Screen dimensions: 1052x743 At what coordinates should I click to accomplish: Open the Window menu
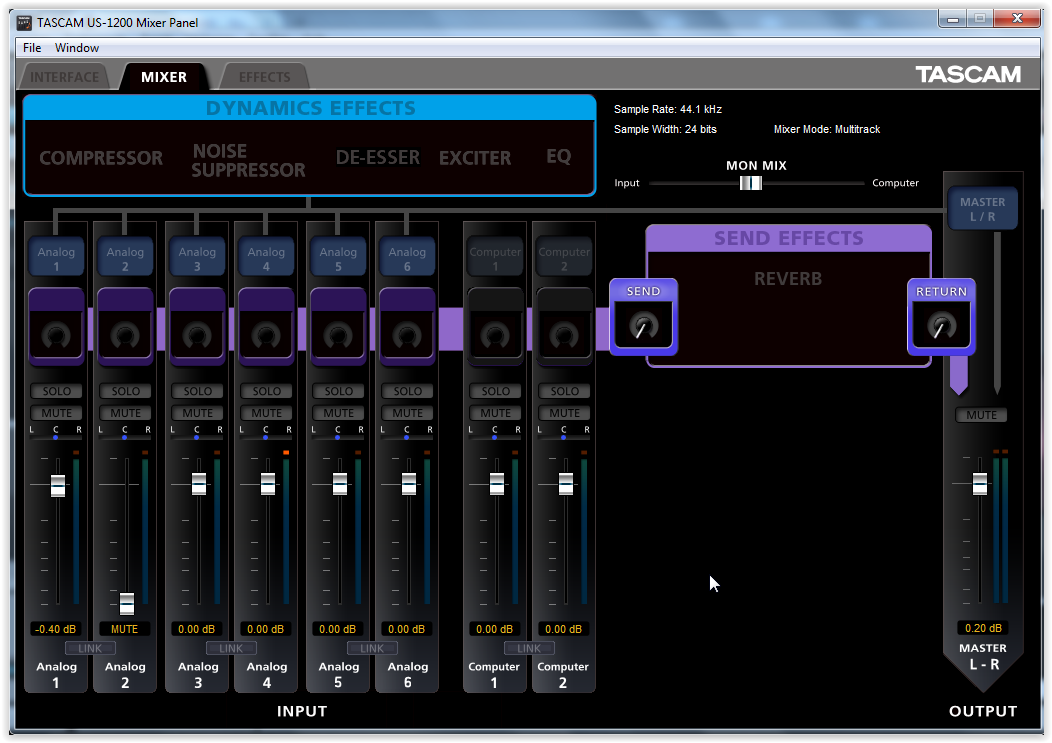click(x=77, y=48)
